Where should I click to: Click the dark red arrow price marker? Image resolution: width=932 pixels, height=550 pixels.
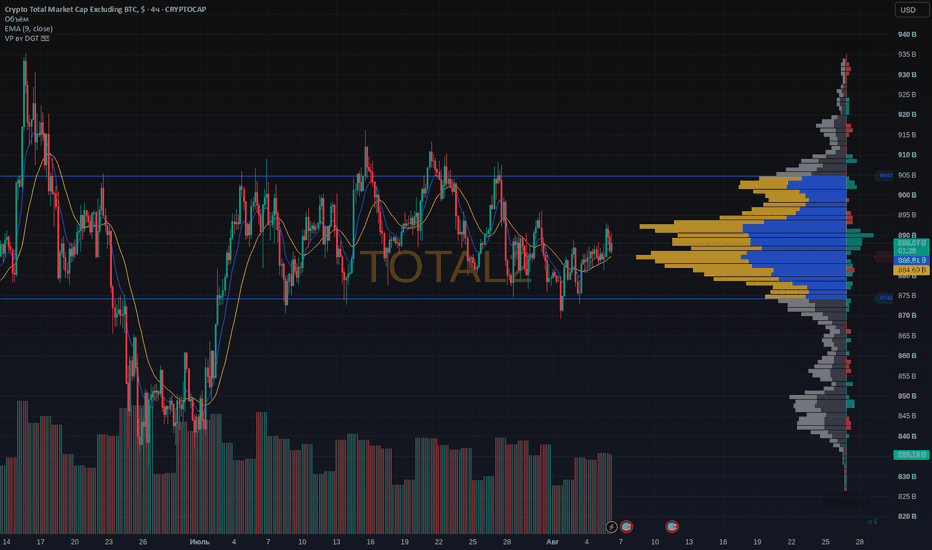pyautogui.click(x=883, y=256)
